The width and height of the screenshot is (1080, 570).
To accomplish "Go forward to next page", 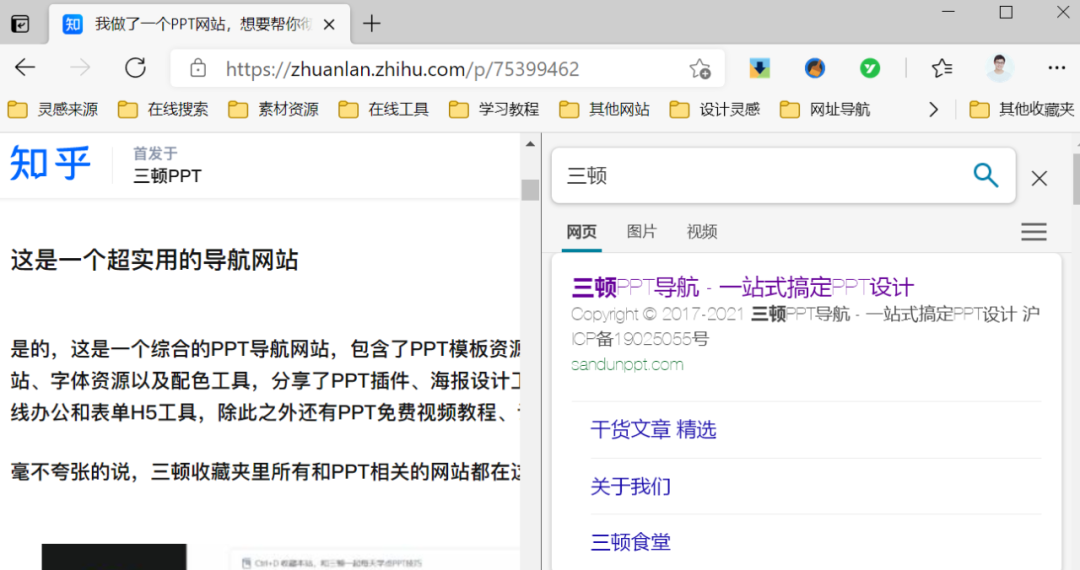I will pyautogui.click(x=80, y=67).
